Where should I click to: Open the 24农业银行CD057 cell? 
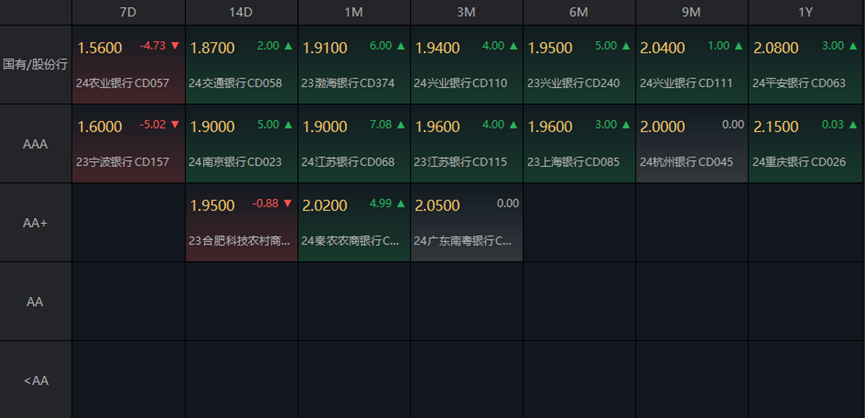(129, 65)
